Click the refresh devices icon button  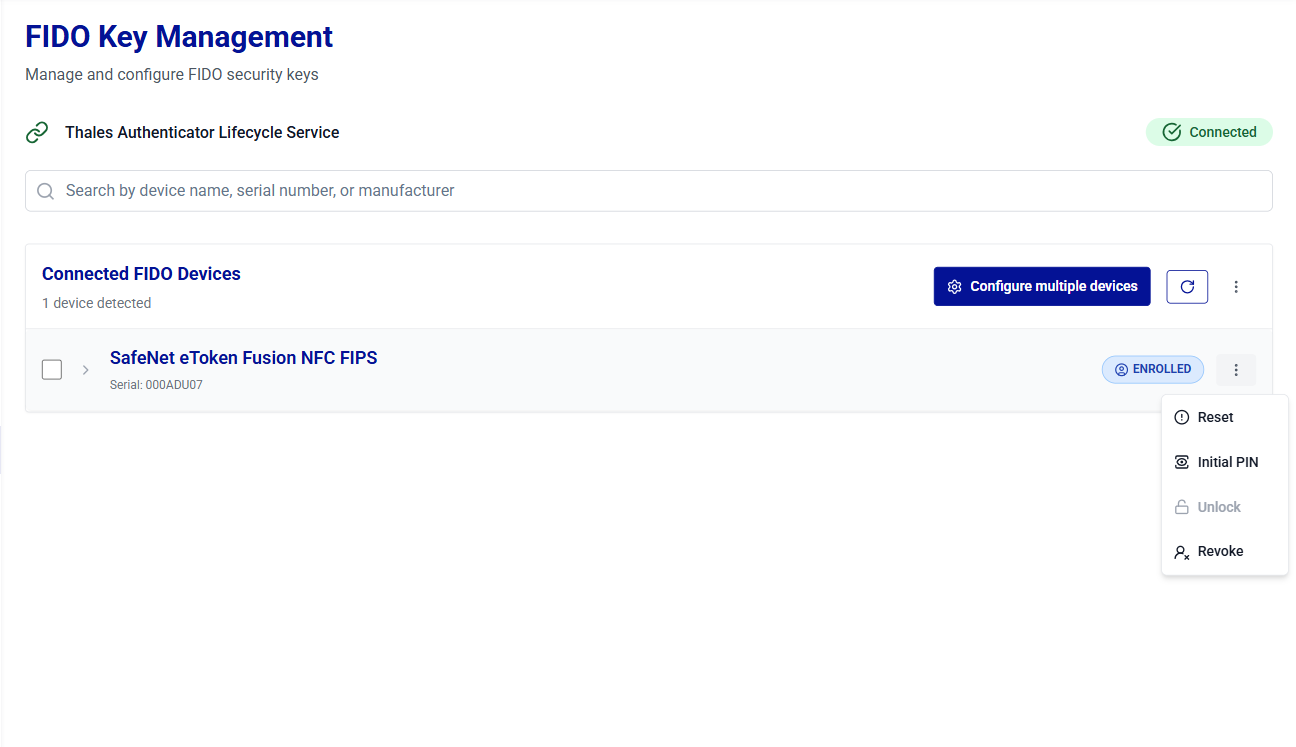coord(1187,286)
